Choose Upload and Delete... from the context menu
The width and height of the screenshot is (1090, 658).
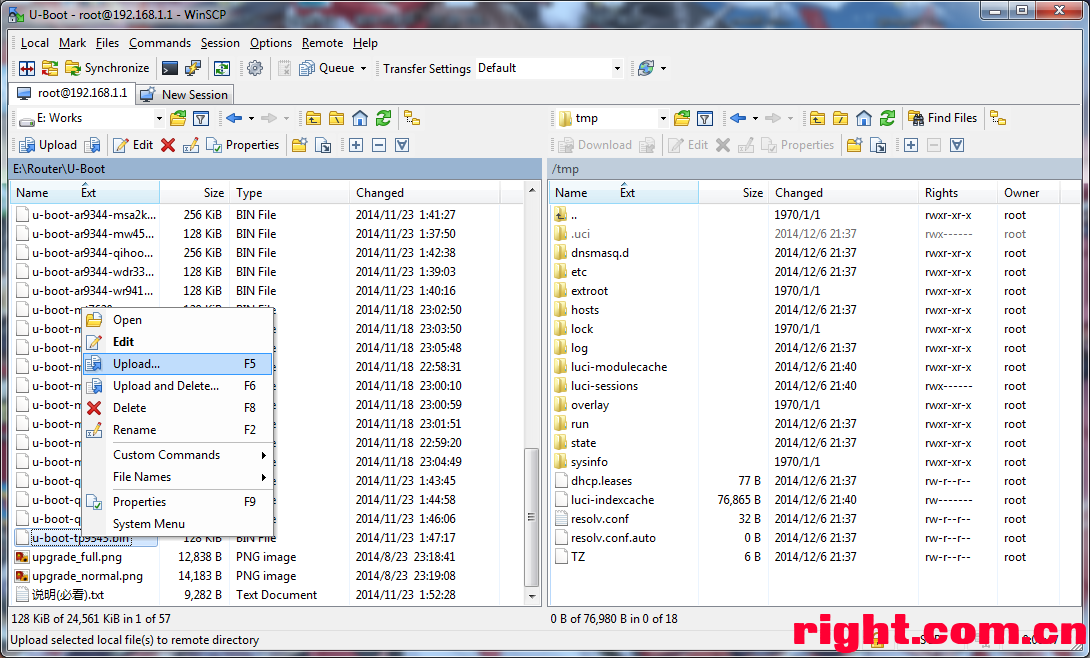pyautogui.click(x=177, y=386)
